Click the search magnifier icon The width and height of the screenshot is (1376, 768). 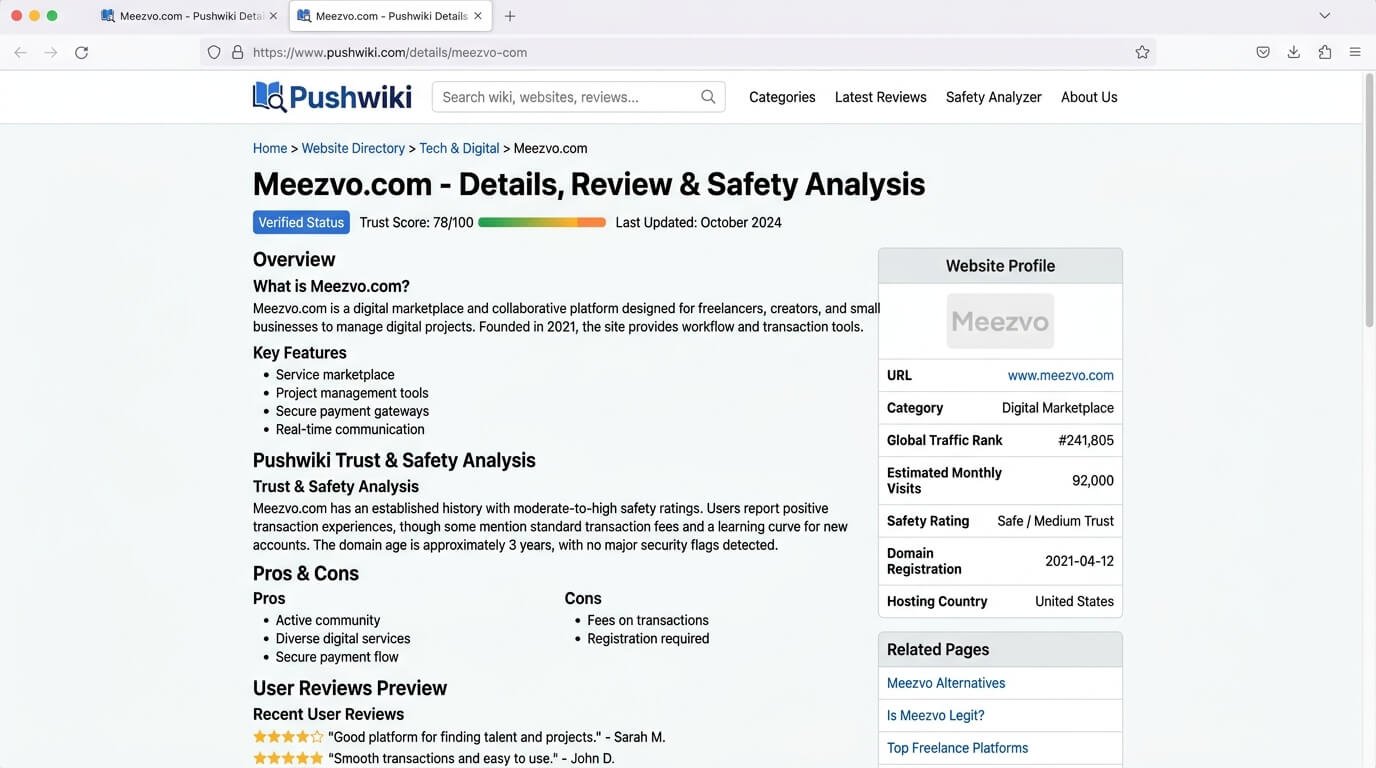(708, 97)
